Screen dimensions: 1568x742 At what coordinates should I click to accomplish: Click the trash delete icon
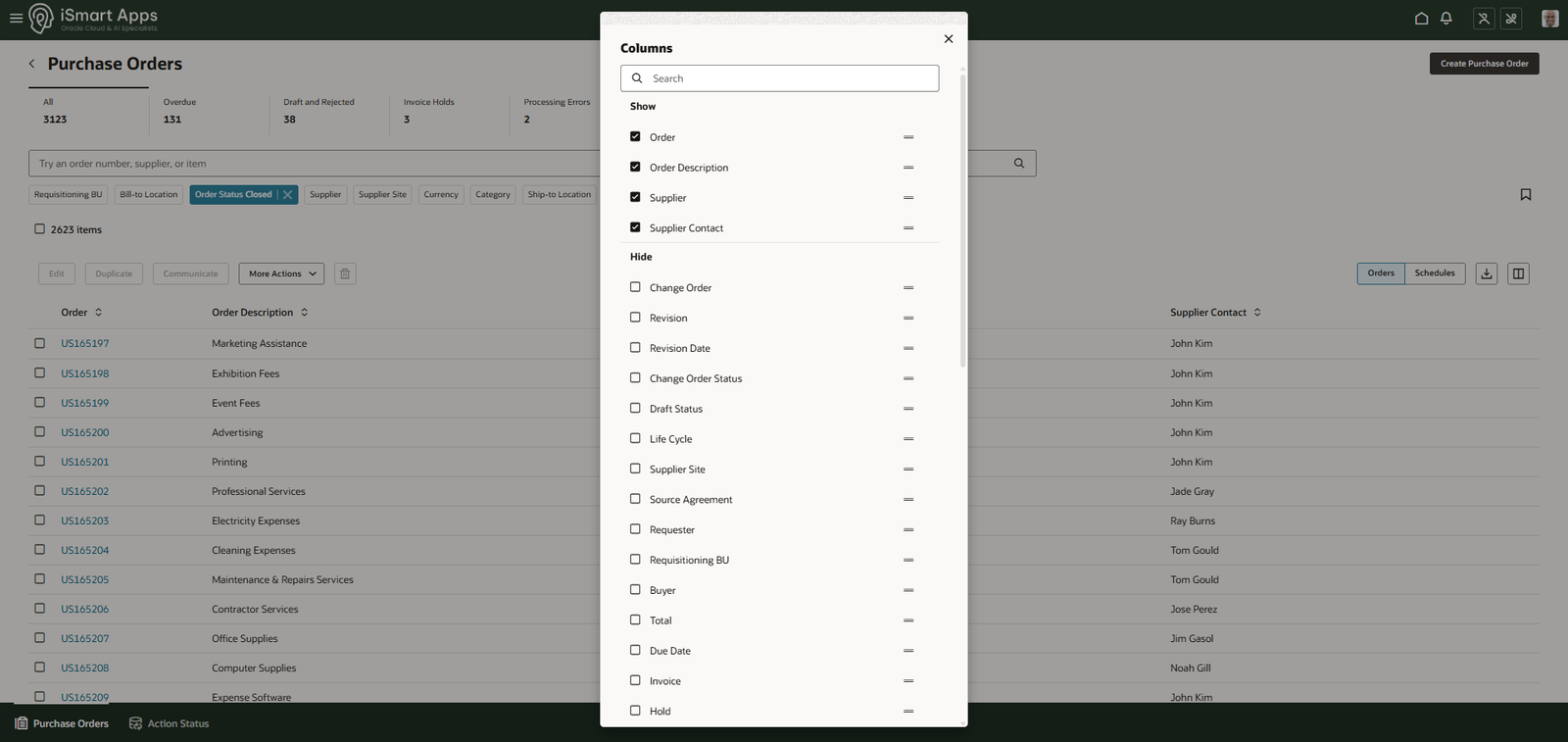pyautogui.click(x=345, y=273)
